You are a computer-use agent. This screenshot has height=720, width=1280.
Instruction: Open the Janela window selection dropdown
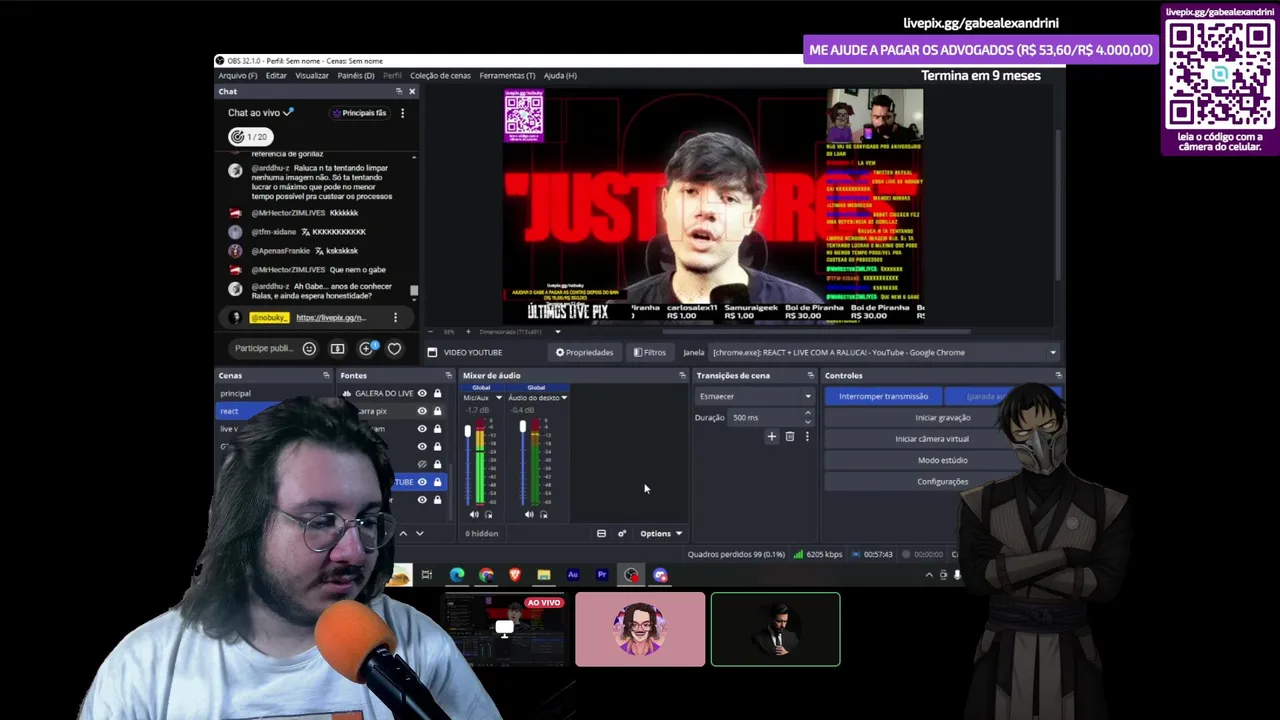(884, 352)
